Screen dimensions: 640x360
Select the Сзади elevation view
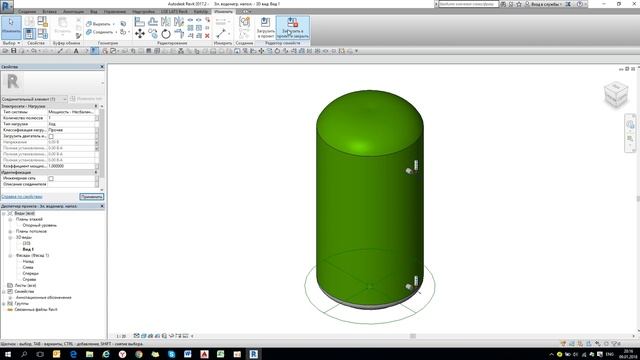28,261
